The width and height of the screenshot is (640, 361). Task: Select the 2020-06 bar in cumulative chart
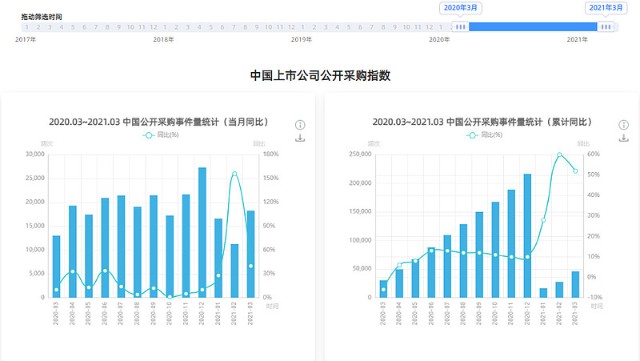[x=431, y=272]
